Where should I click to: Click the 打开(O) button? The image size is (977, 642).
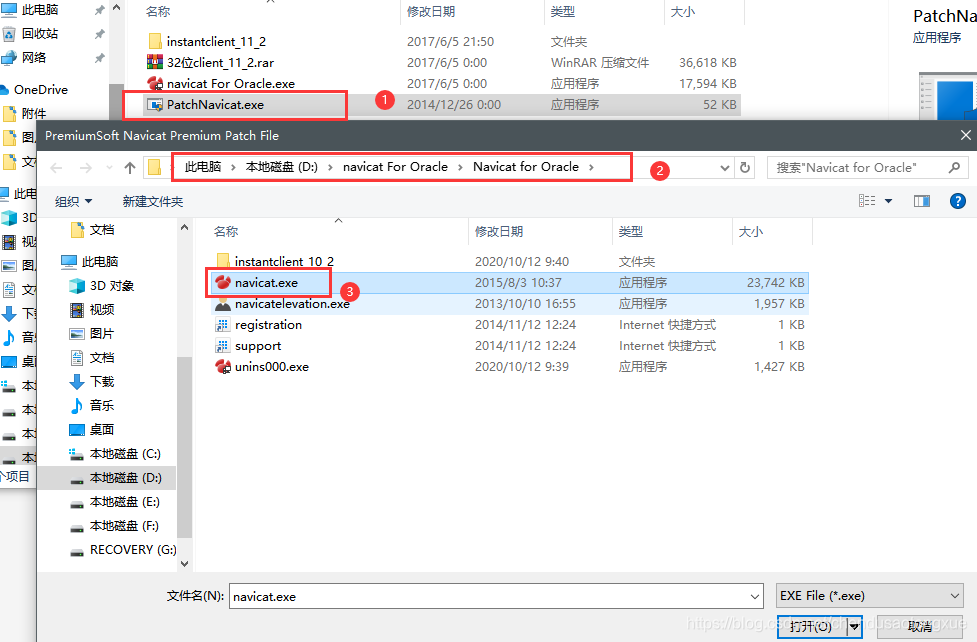tap(812, 626)
